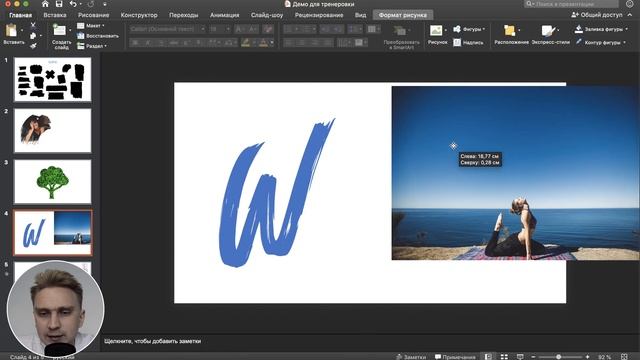Collapse the ribbon with the chevron
Viewport: 640px width, 360px height.
tap(630, 15)
